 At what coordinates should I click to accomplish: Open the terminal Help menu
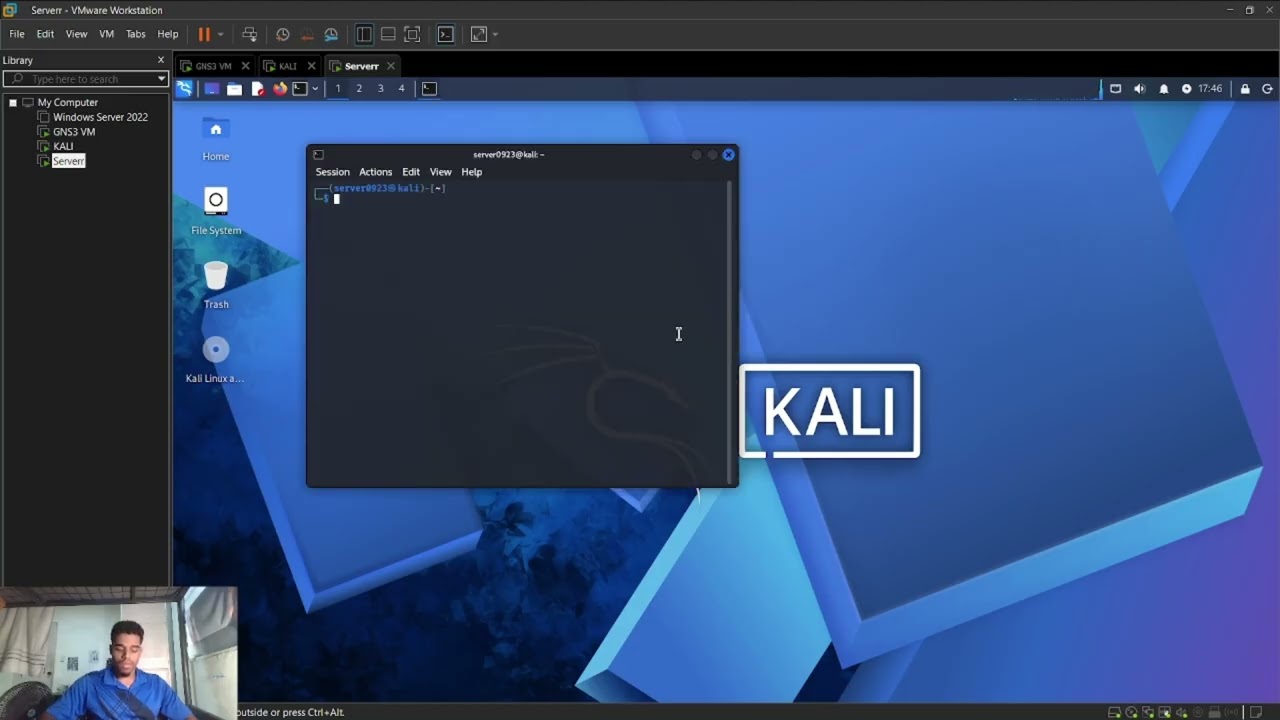click(x=472, y=172)
